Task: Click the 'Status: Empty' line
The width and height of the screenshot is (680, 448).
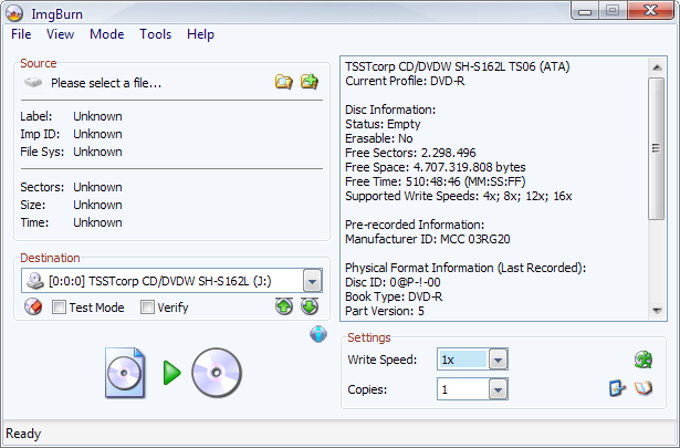Action: (382, 124)
